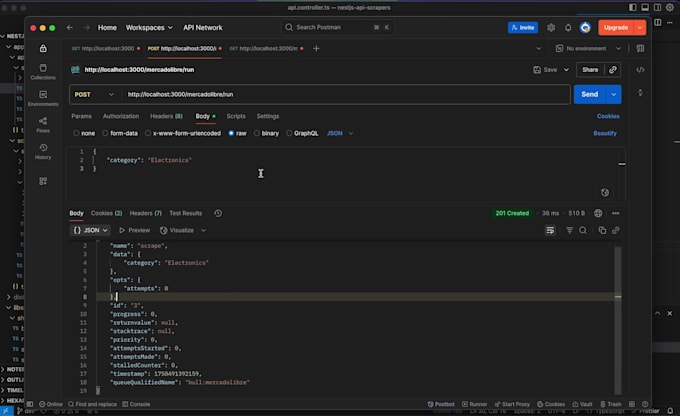This screenshot has width=680, height=416.
Task: Click the Postbot icon in request editor
Action: pos(605,192)
